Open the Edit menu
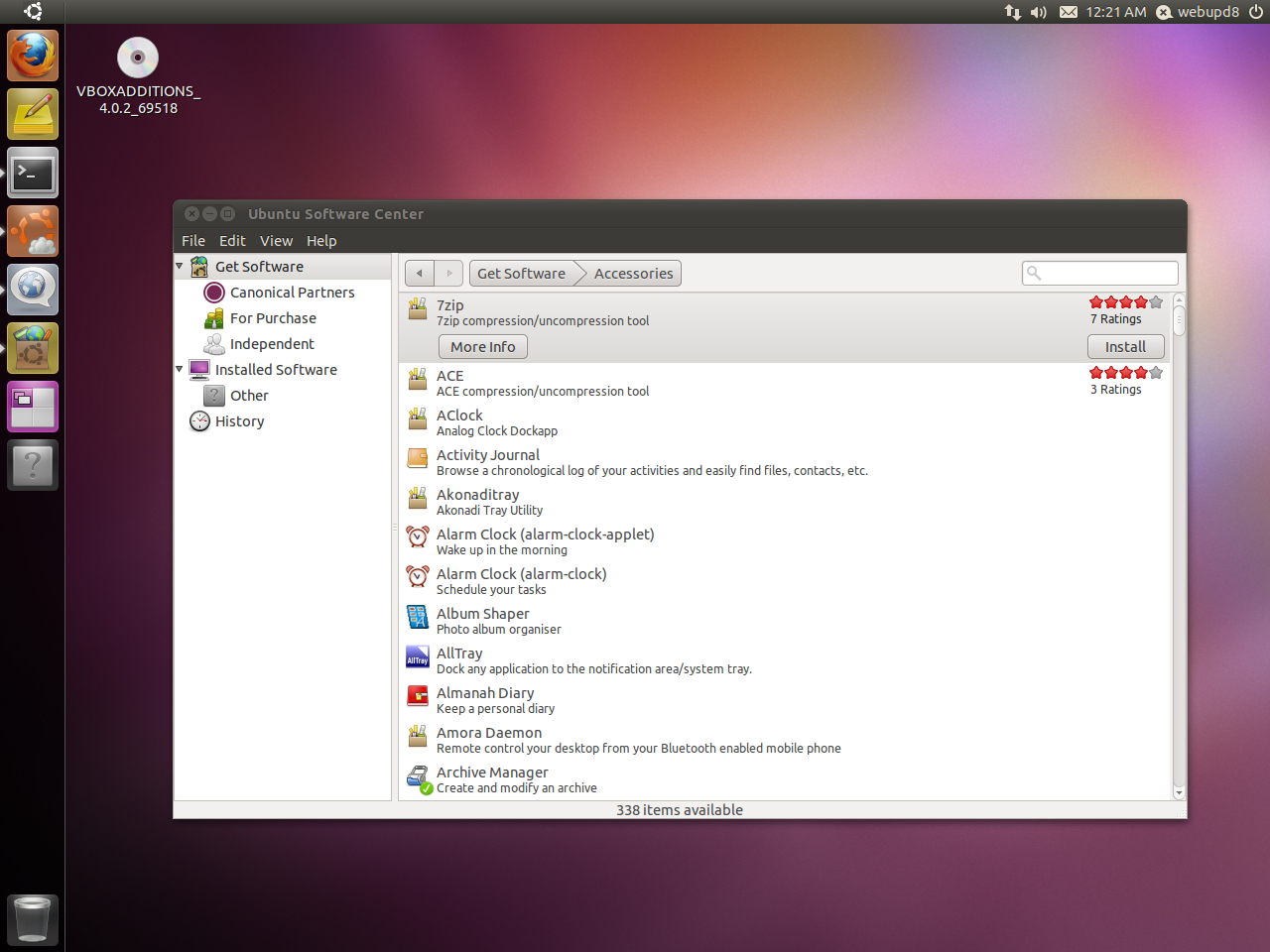 (232, 241)
